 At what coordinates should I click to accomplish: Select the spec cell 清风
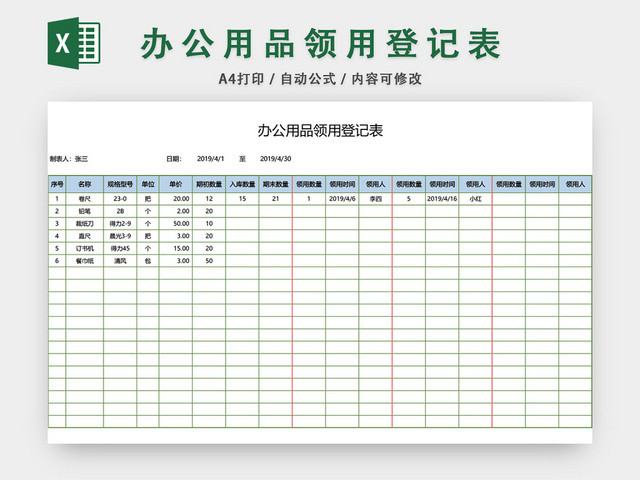(x=120, y=261)
